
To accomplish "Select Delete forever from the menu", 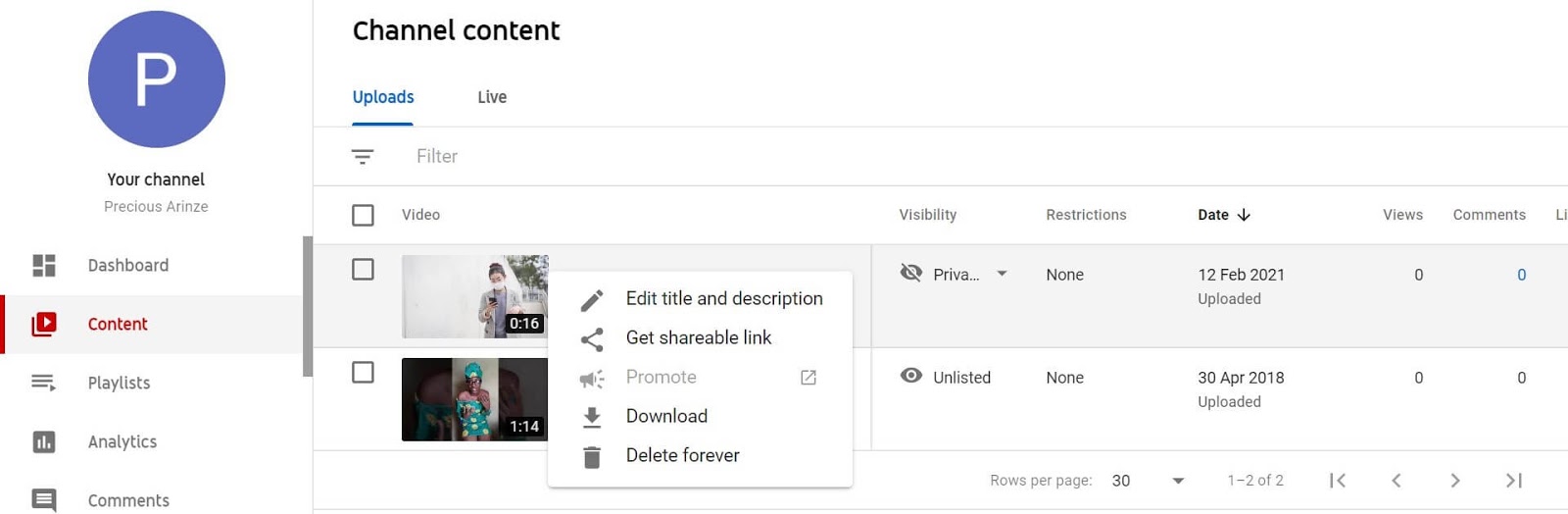I will point(682,456).
